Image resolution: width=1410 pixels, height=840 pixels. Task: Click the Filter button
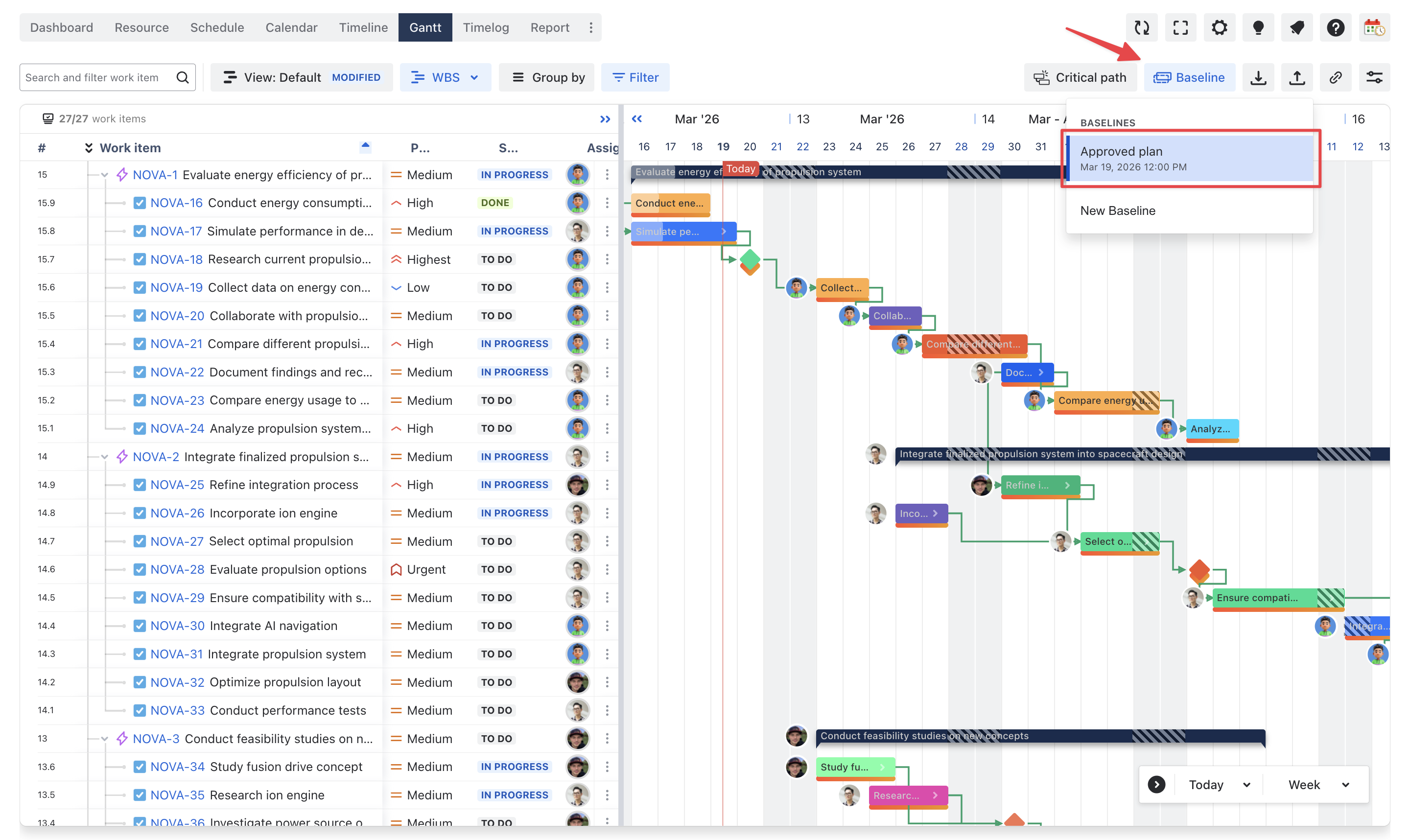pyautogui.click(x=634, y=77)
